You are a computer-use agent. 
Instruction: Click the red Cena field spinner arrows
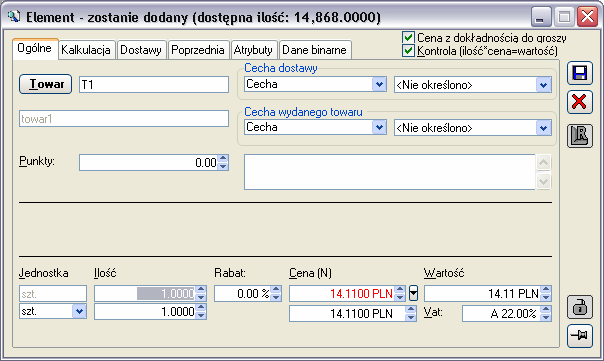[400, 294]
